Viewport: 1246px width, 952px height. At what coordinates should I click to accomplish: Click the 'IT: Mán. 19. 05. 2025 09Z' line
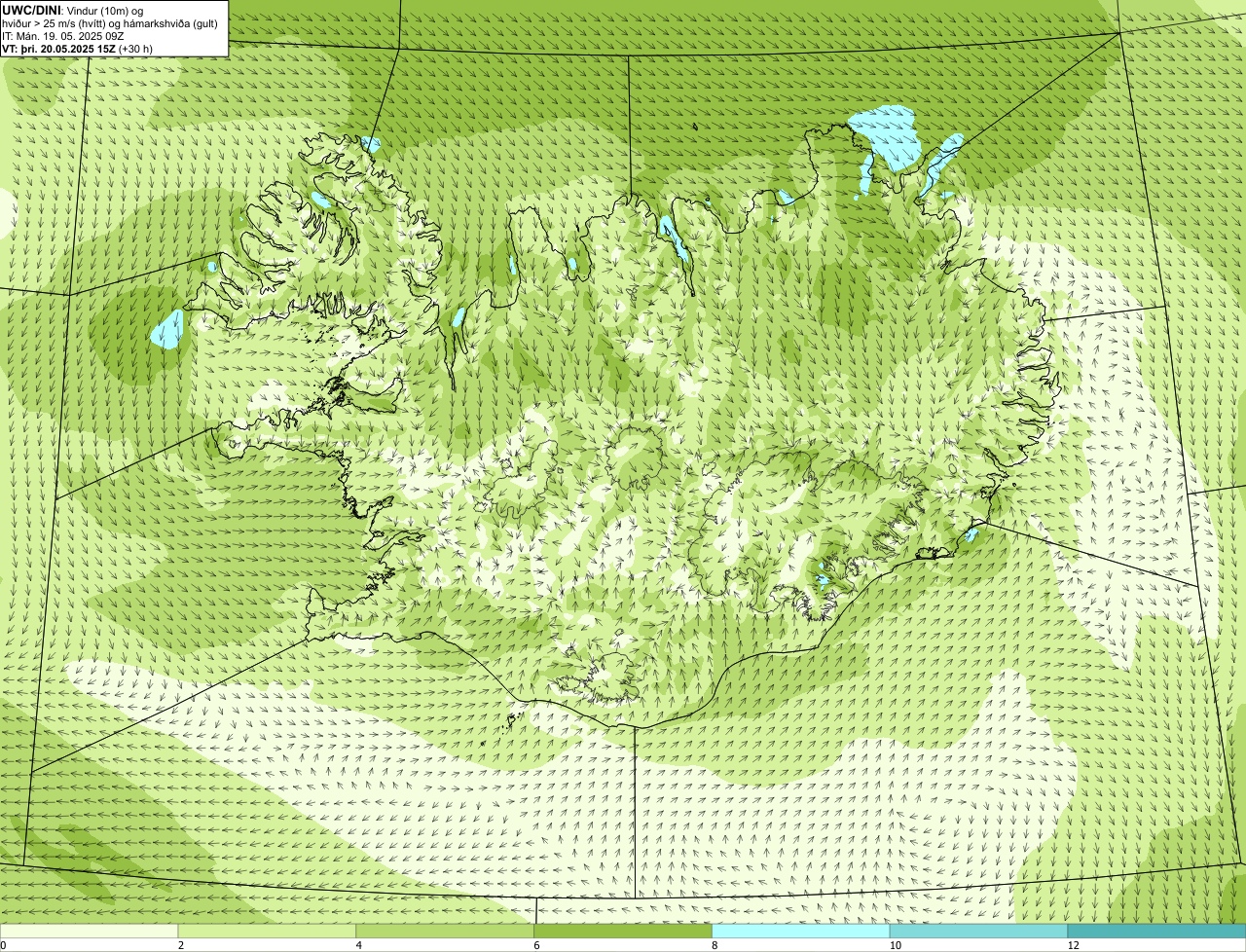pos(63,36)
